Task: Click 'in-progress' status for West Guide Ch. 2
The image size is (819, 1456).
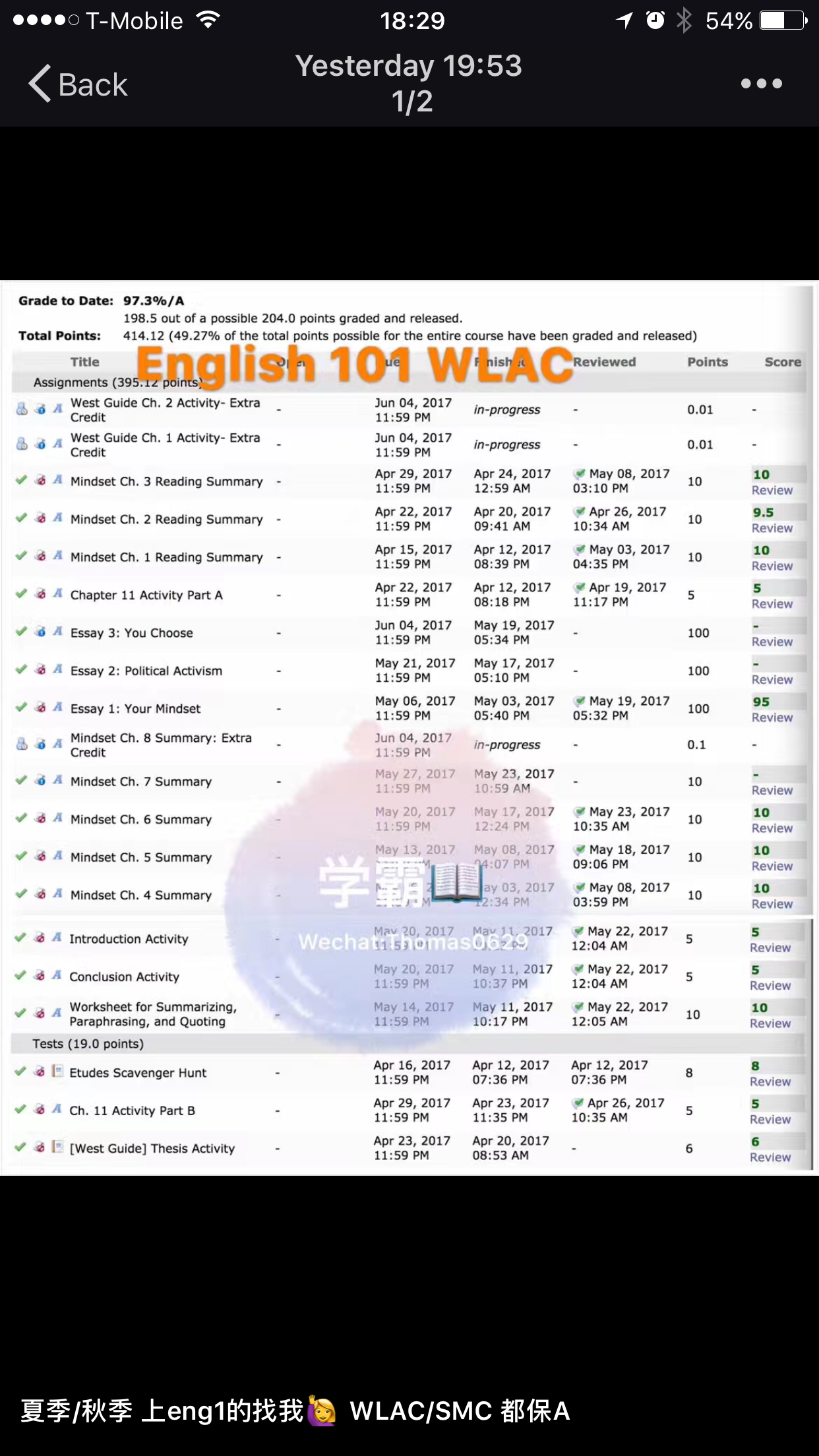Action: pyautogui.click(x=507, y=409)
